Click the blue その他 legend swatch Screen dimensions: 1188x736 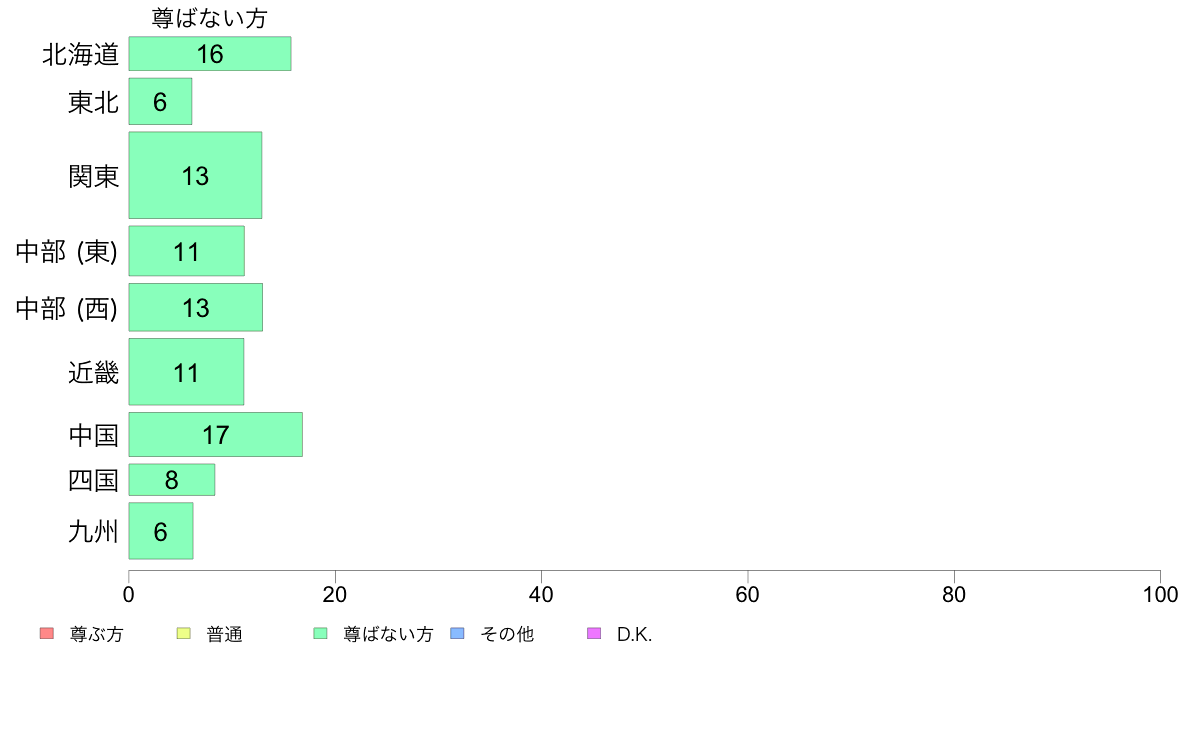(x=458, y=633)
